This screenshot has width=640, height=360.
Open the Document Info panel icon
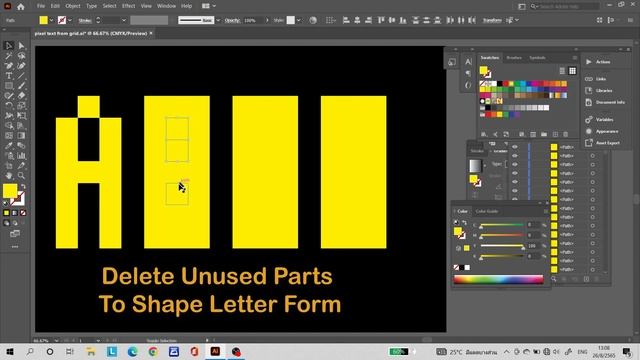coord(589,102)
